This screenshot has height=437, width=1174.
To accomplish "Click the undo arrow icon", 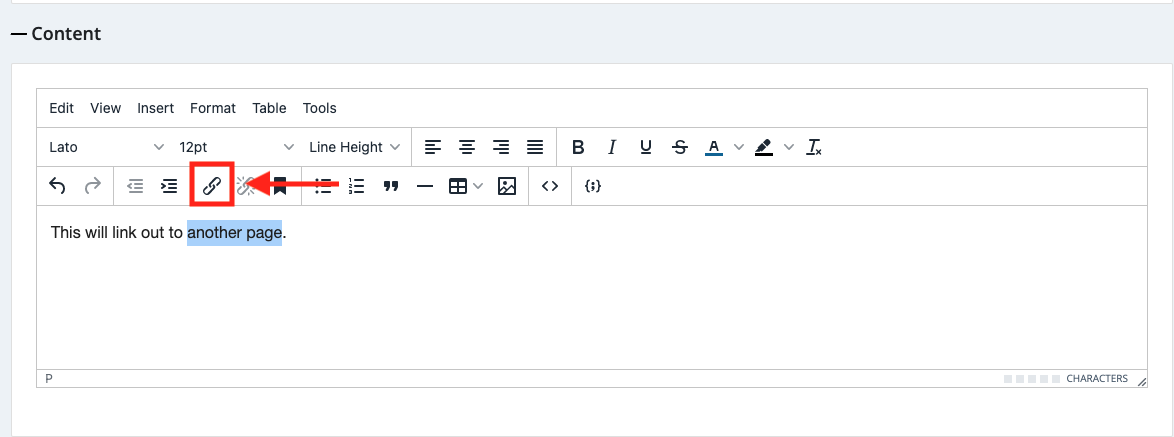I will 58,186.
